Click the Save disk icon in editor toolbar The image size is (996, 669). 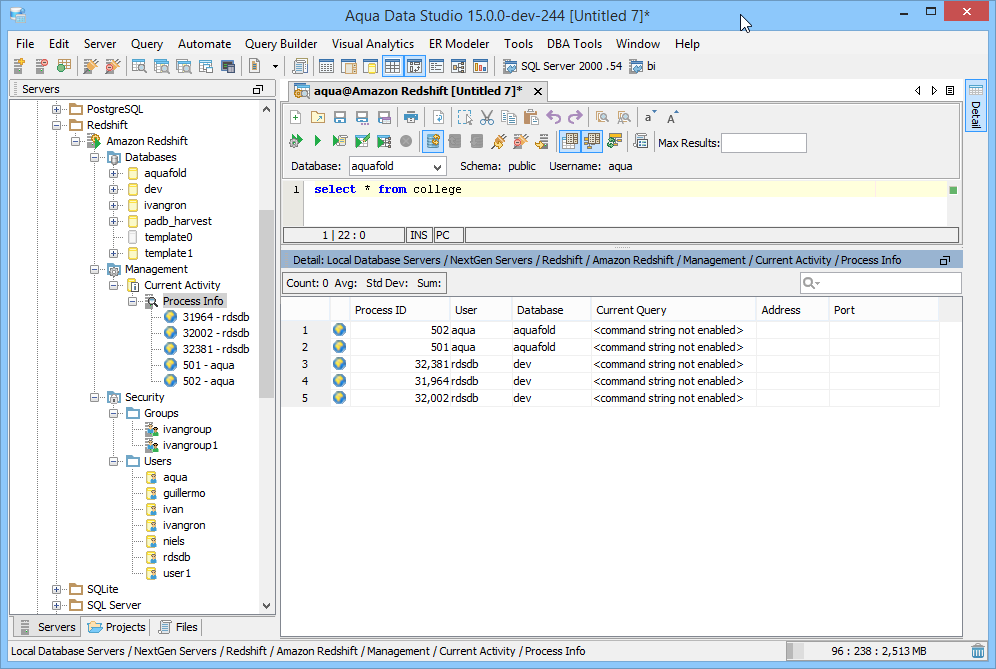[x=340, y=117]
